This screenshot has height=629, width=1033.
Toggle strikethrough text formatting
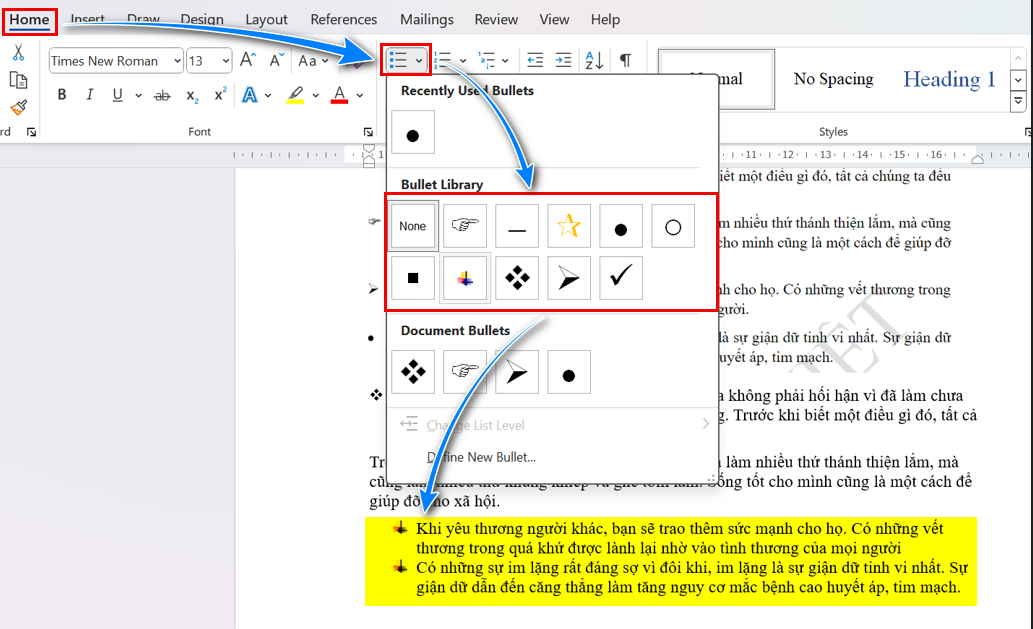(162, 95)
